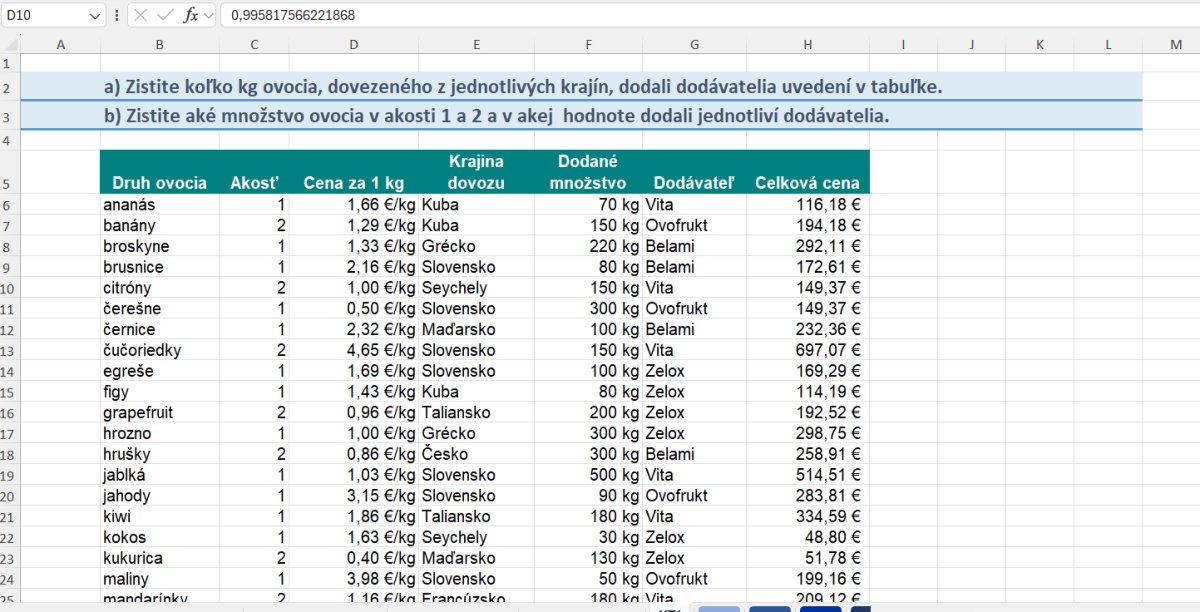Select column G header

pyautogui.click(x=694, y=44)
